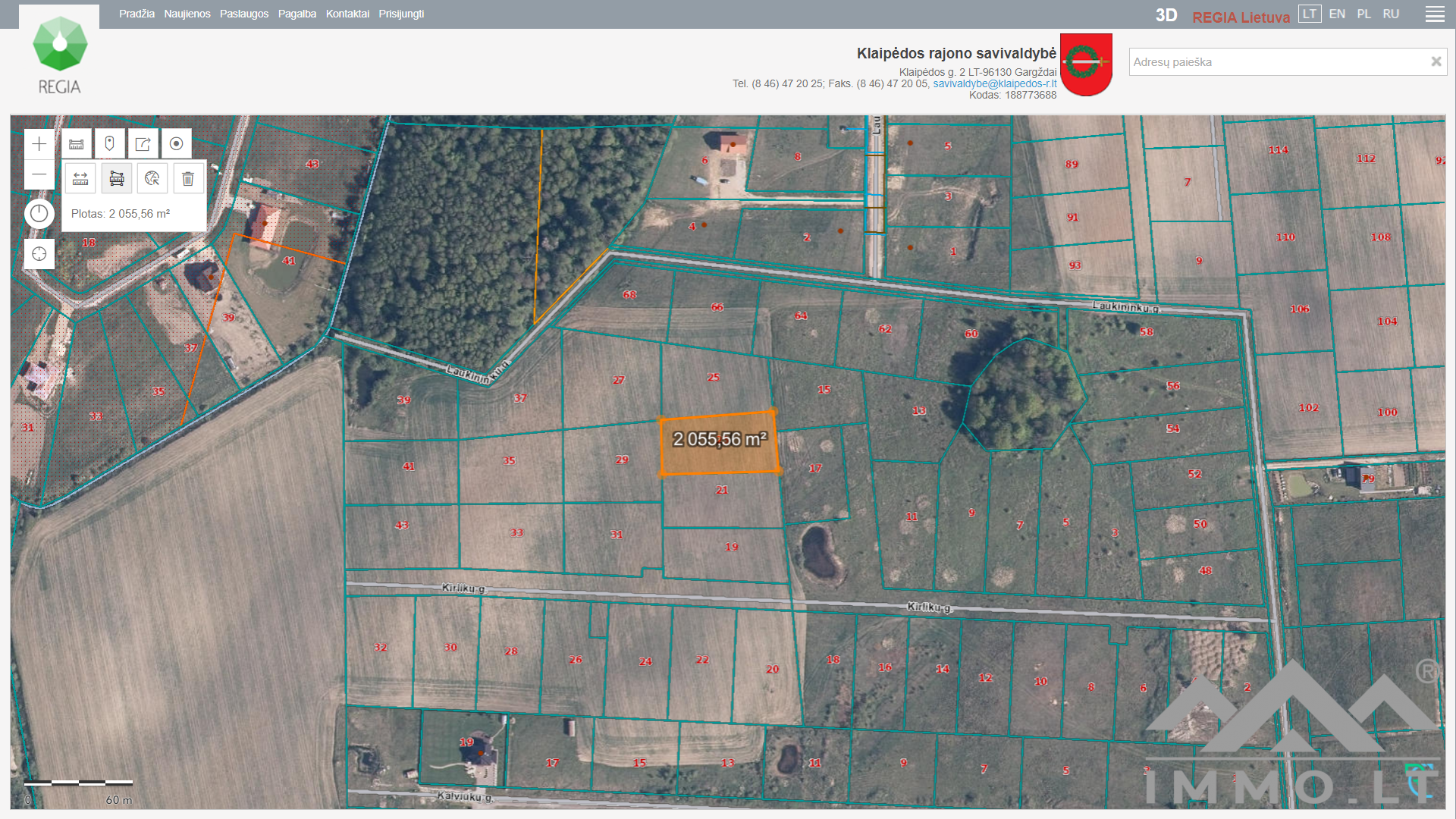The image size is (1456, 819).
Task: Select the location marker pin tool
Action: click(x=110, y=143)
